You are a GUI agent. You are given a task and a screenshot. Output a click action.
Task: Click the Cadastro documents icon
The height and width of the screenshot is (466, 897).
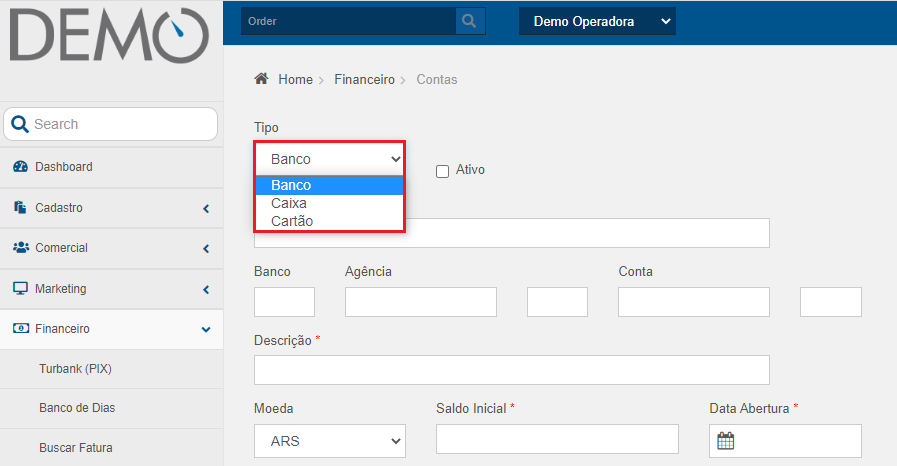pyautogui.click(x=21, y=208)
